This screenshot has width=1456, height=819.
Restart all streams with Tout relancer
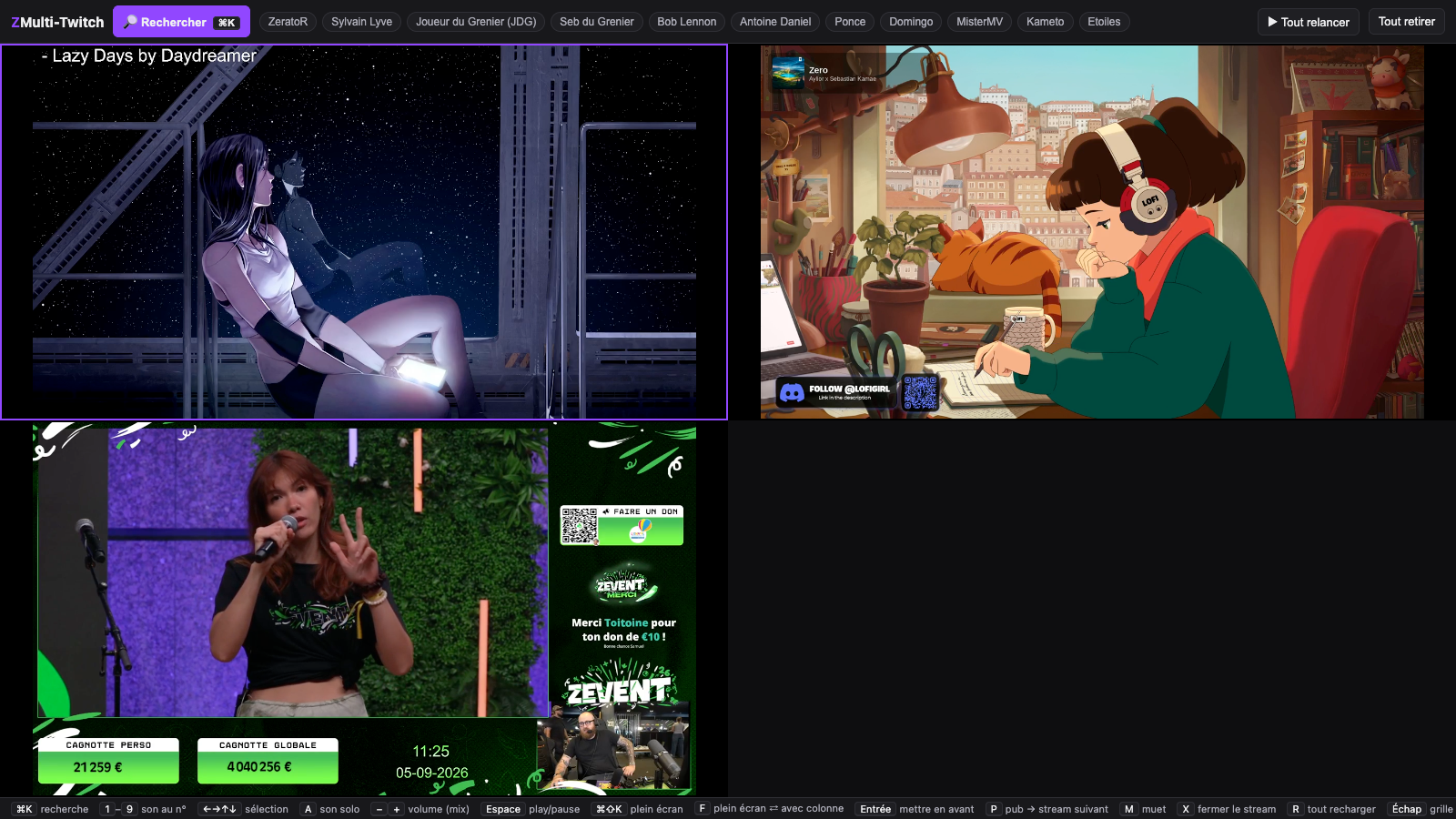(x=1308, y=22)
